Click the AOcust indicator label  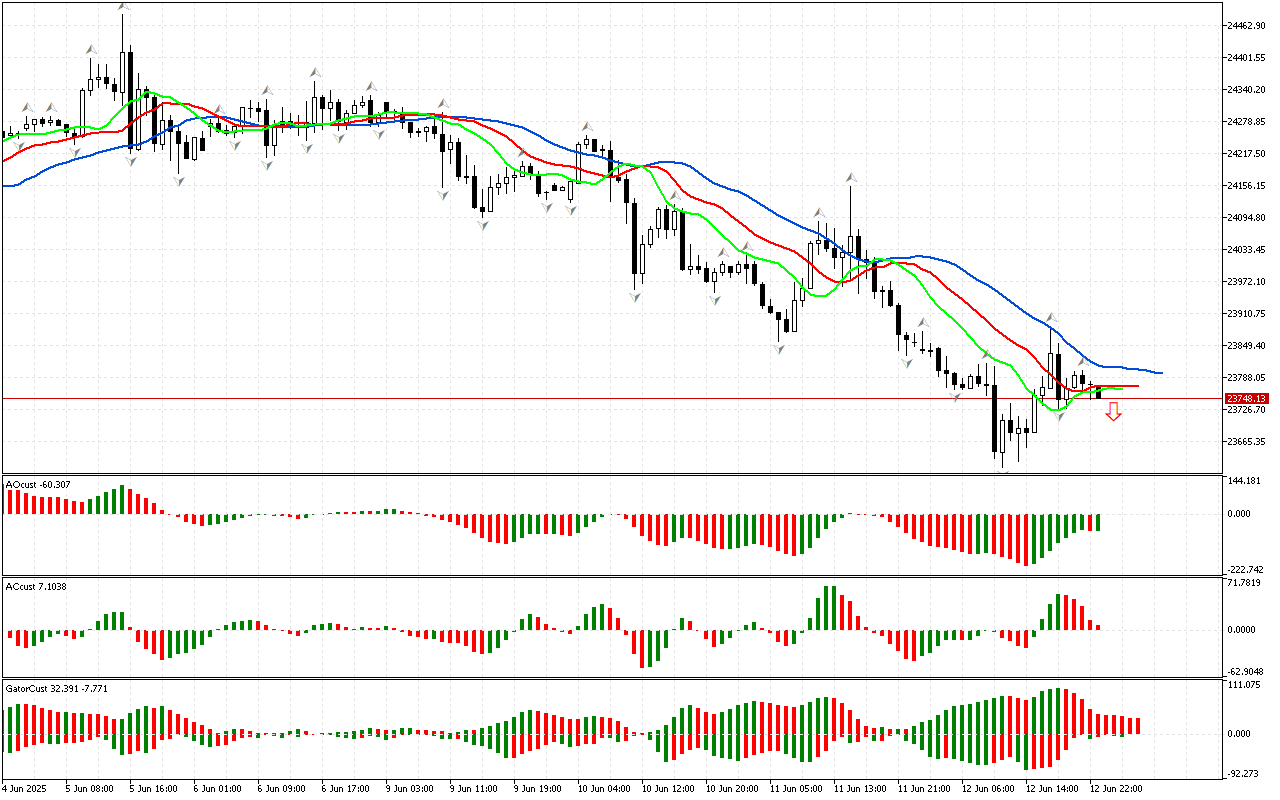[38, 485]
